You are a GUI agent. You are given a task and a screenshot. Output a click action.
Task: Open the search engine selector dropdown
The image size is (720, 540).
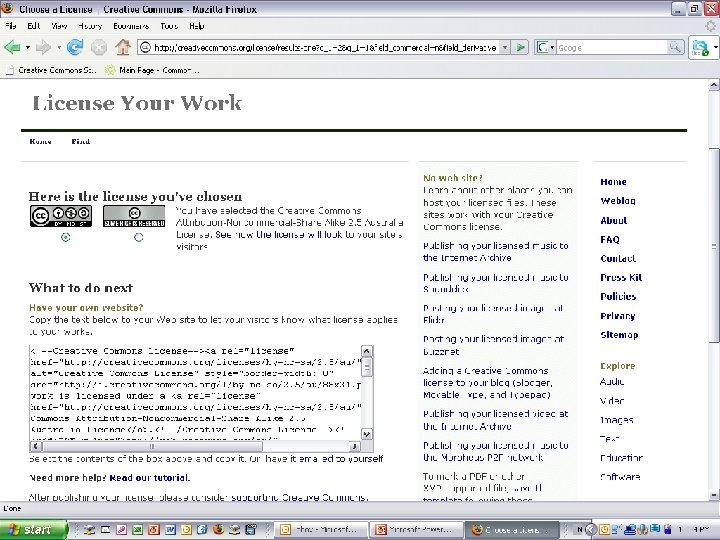552,47
